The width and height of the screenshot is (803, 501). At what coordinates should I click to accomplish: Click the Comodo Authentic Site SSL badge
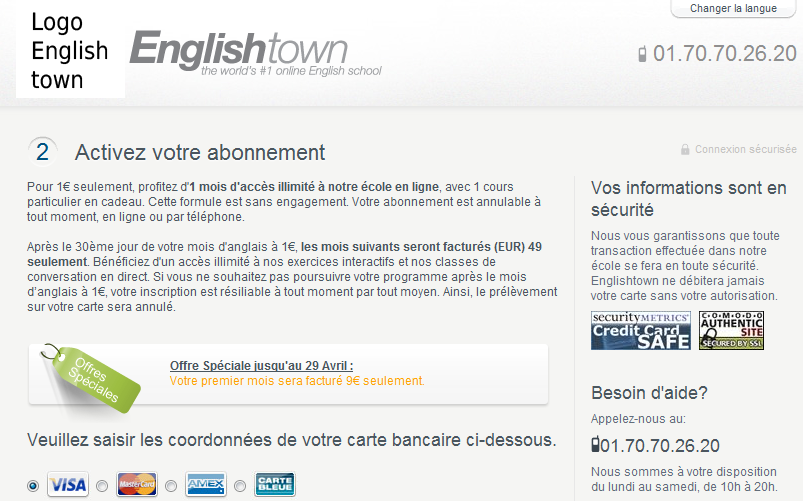point(731,330)
